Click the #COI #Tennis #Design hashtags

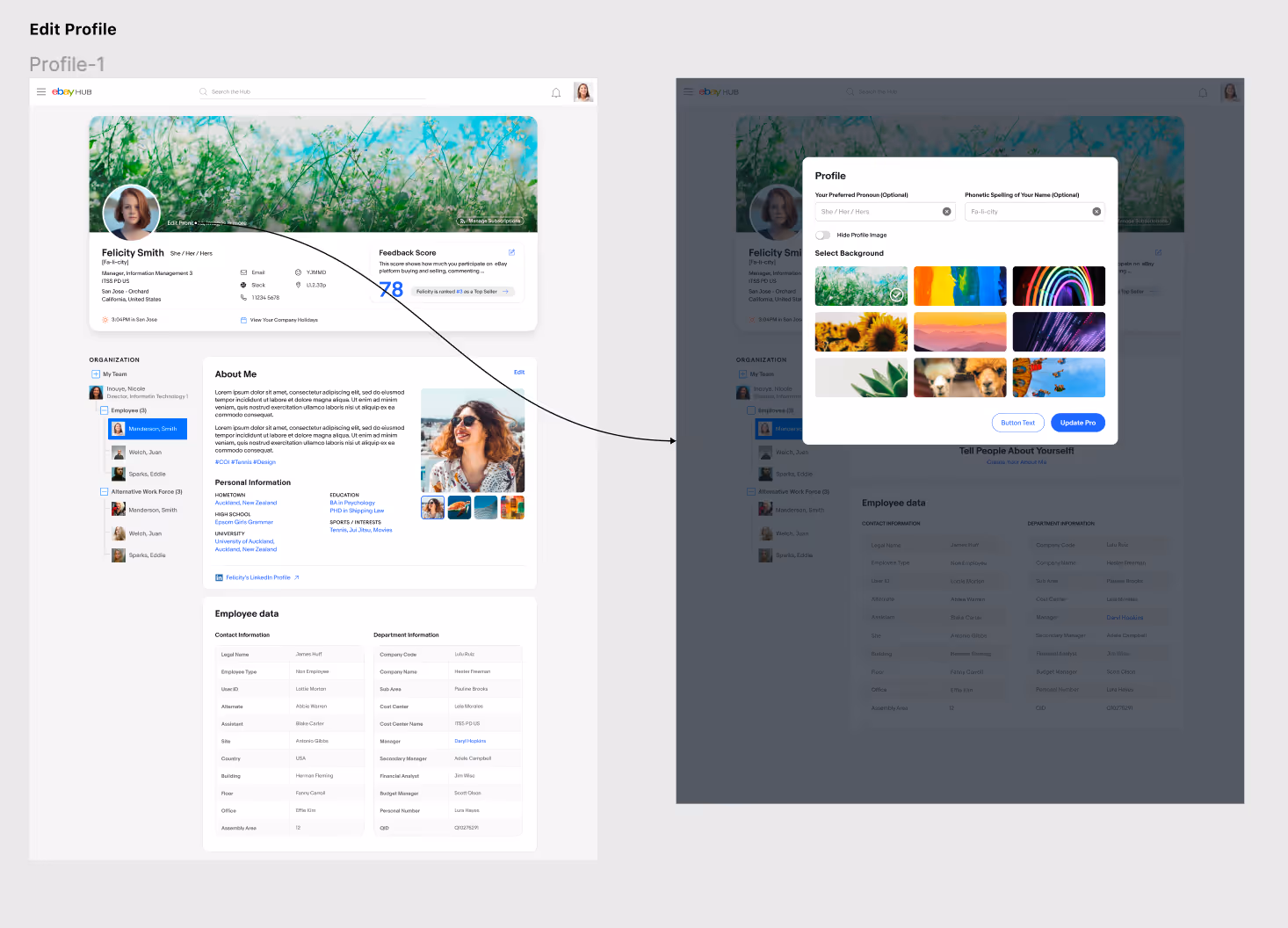tap(245, 462)
